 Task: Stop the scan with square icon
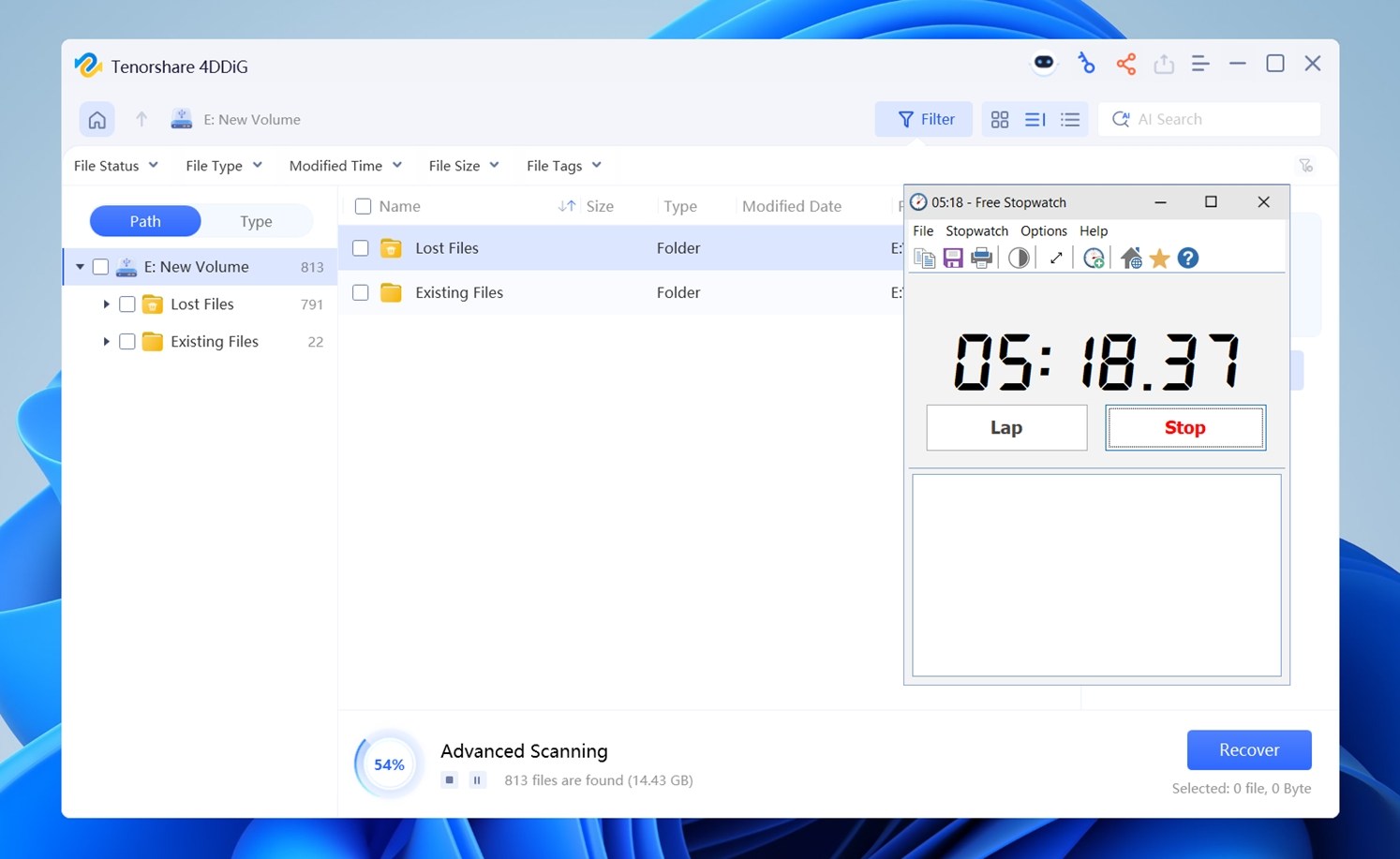click(x=450, y=779)
